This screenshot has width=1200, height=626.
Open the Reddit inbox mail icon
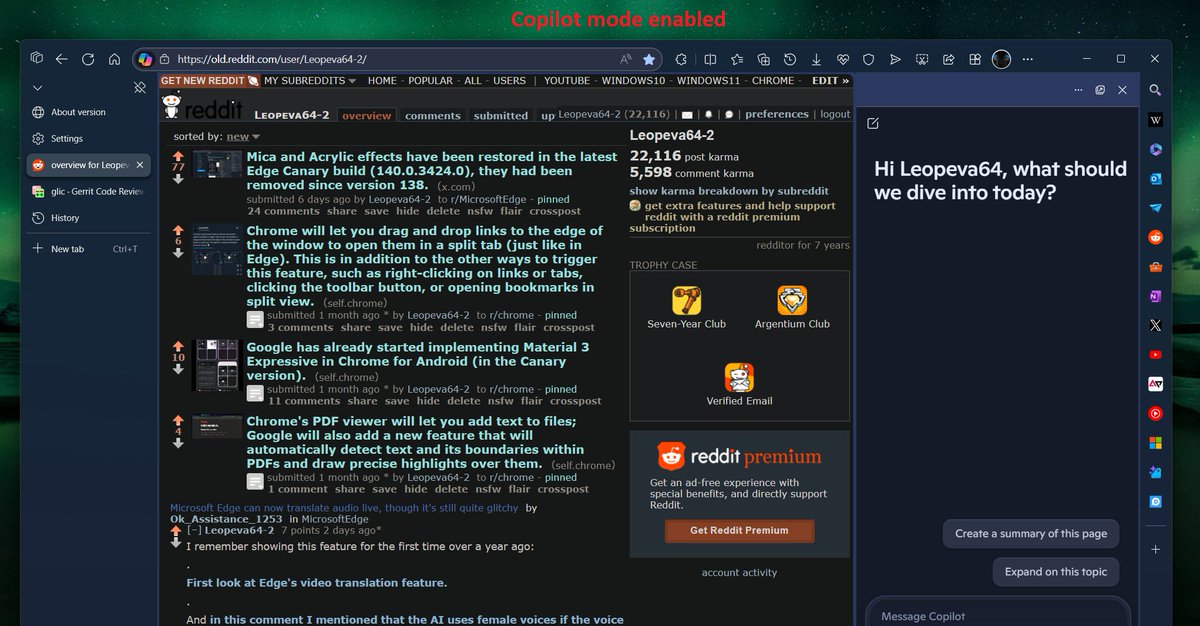[687, 114]
